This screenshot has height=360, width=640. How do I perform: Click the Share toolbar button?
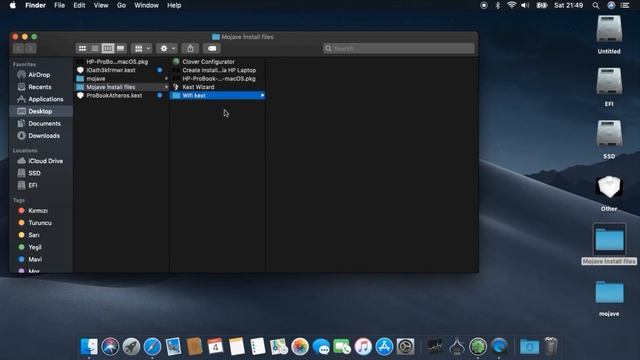tap(190, 48)
